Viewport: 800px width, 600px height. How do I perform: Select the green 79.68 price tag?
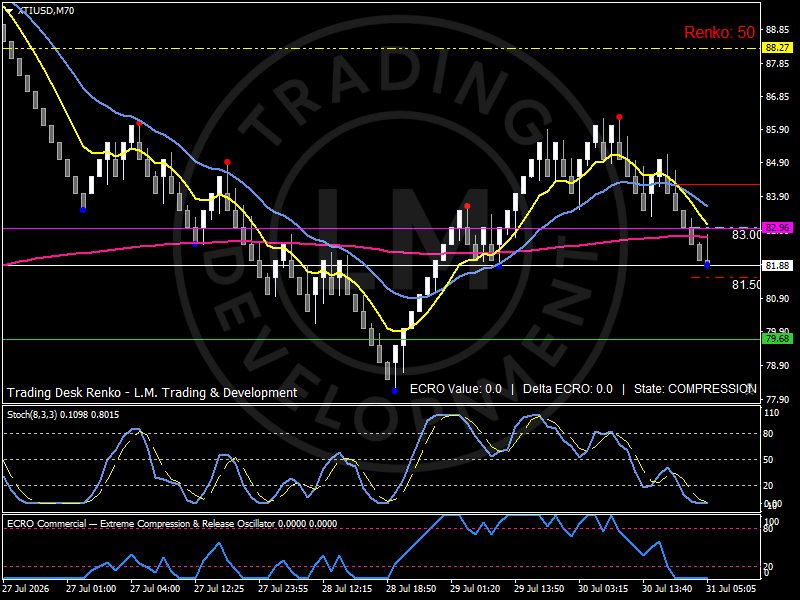pyautogui.click(x=777, y=339)
